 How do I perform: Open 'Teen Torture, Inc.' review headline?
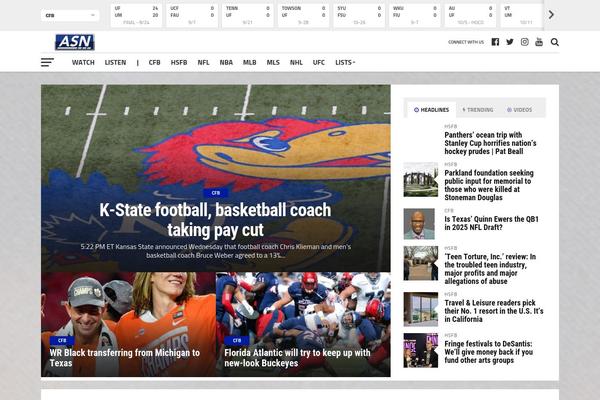(x=490, y=269)
